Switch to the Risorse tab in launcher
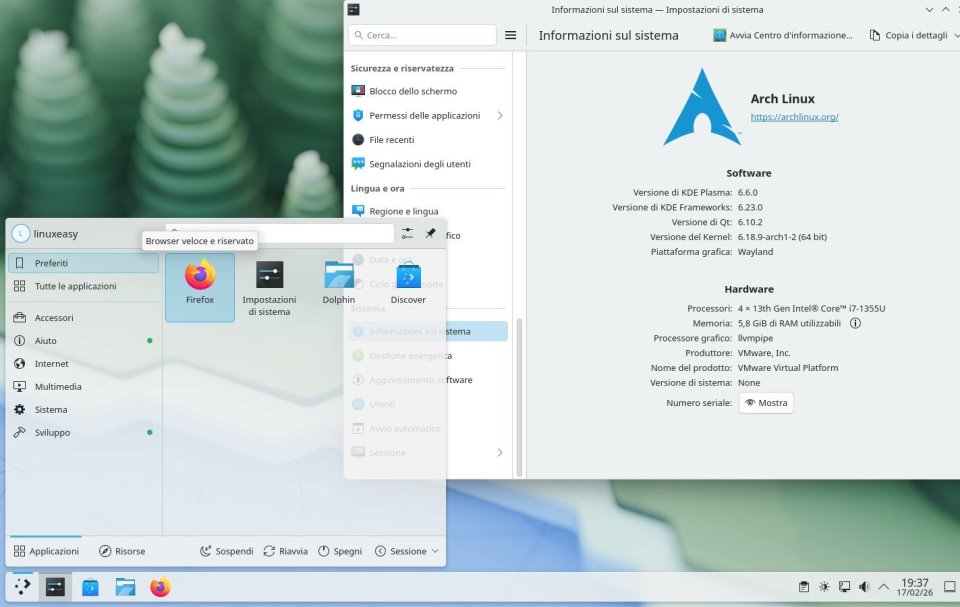This screenshot has height=607, width=960. click(122, 551)
